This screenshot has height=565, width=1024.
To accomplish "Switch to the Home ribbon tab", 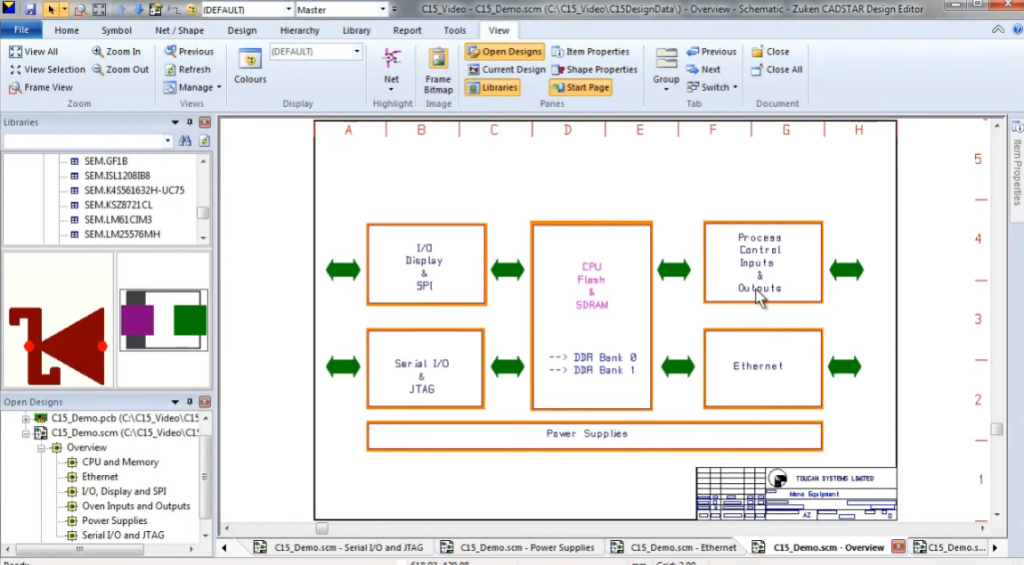I will pyautogui.click(x=67, y=30).
